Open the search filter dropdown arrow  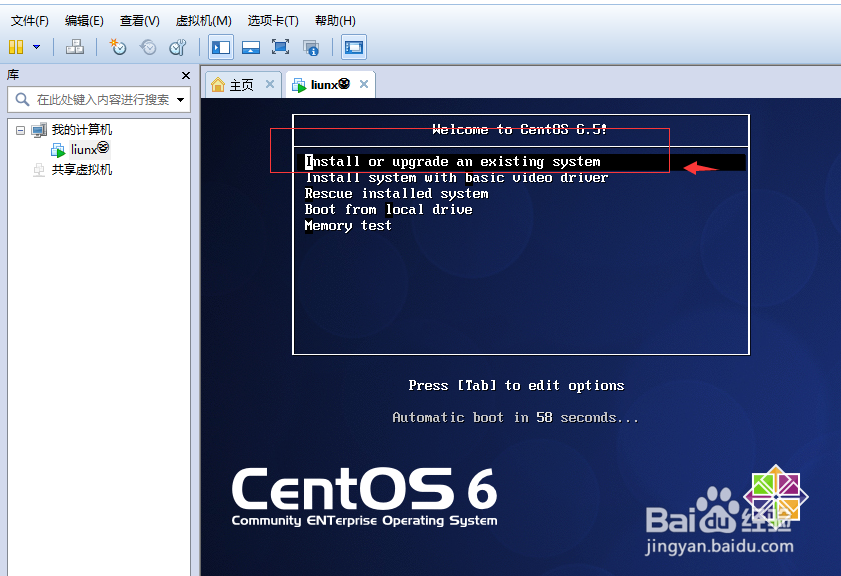tap(180, 100)
